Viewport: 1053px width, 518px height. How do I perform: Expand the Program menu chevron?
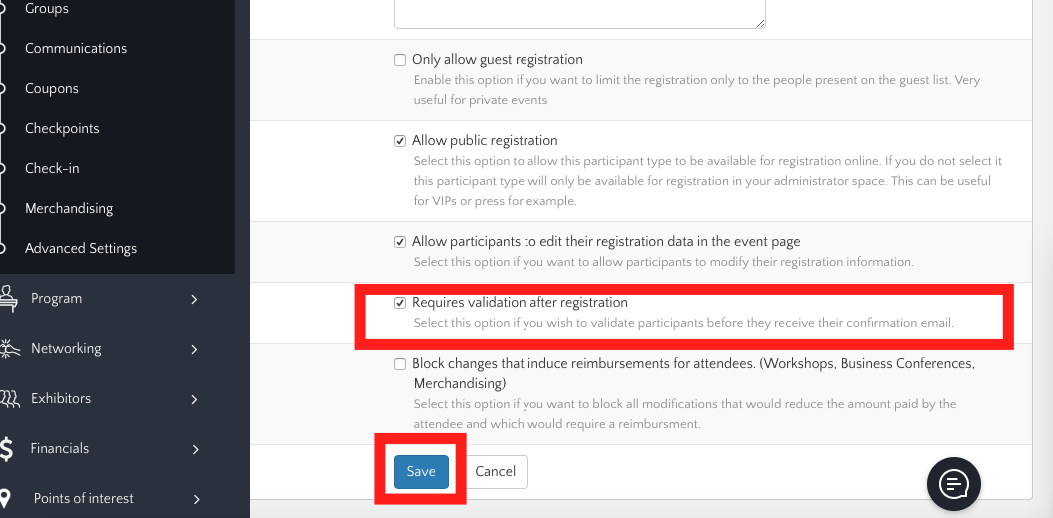pyautogui.click(x=195, y=299)
